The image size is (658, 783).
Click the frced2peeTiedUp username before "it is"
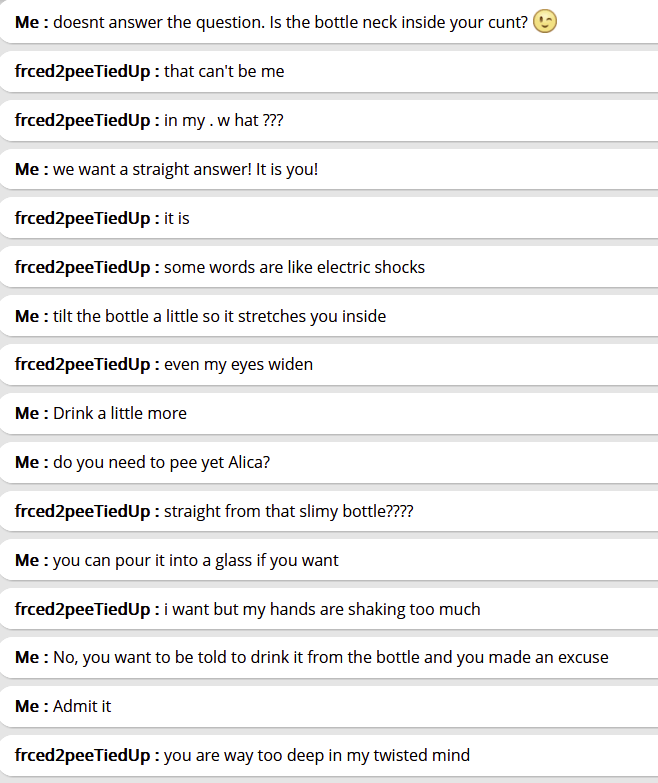87,218
